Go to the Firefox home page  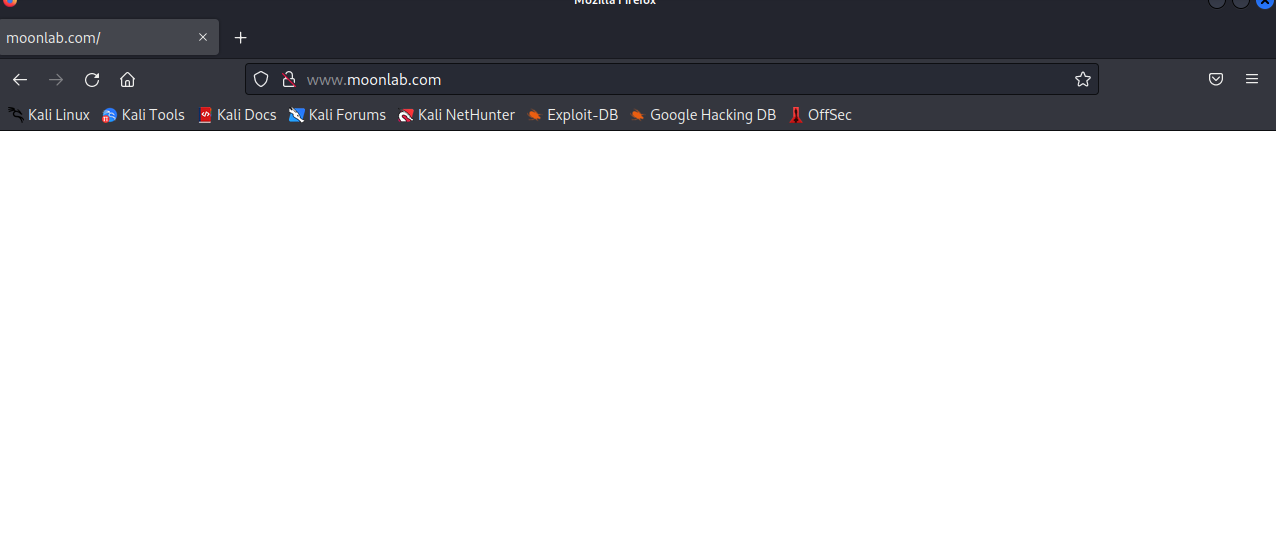click(127, 79)
